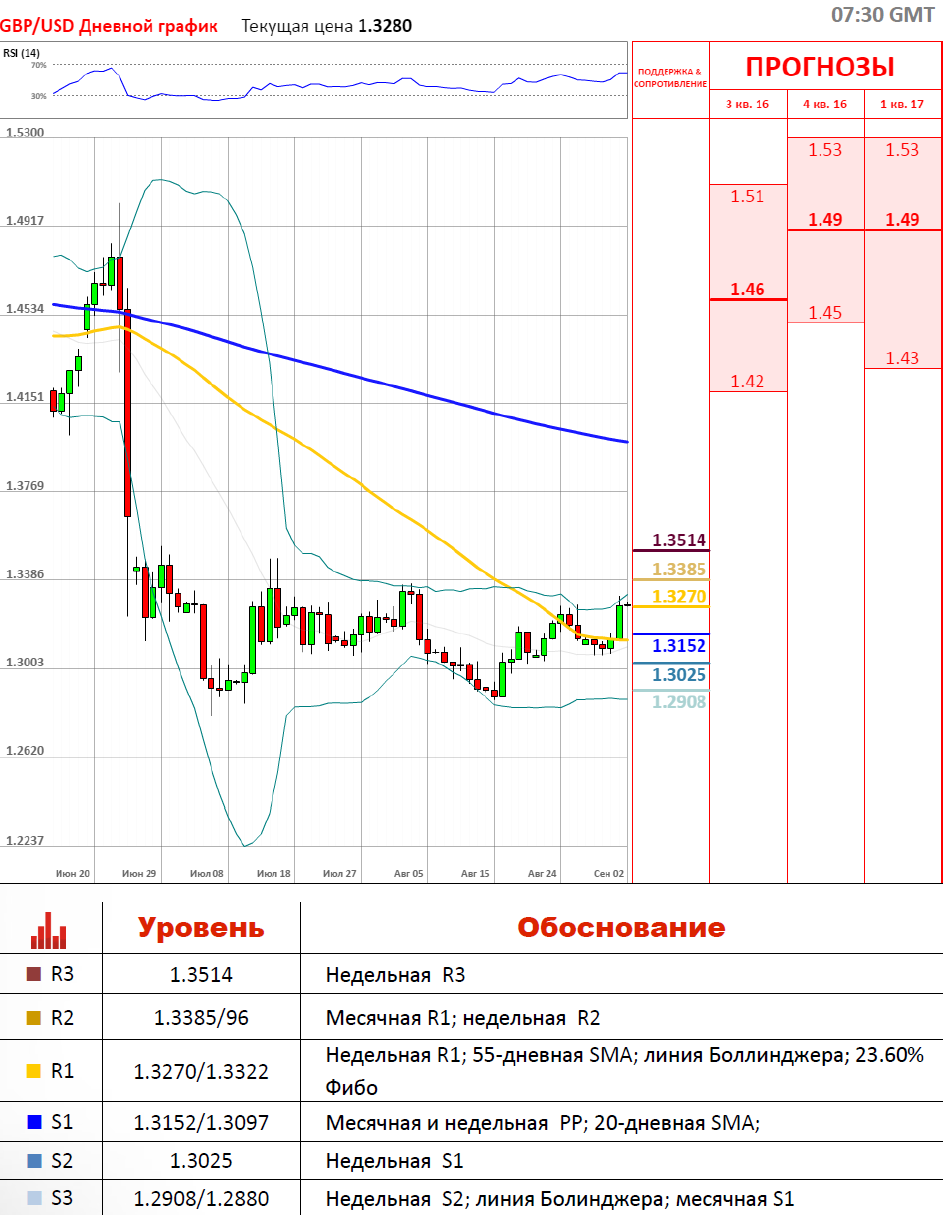Click the 'Текущая цена 1.3280' label
The width and height of the screenshot is (947, 1215).
pyautogui.click(x=327, y=26)
